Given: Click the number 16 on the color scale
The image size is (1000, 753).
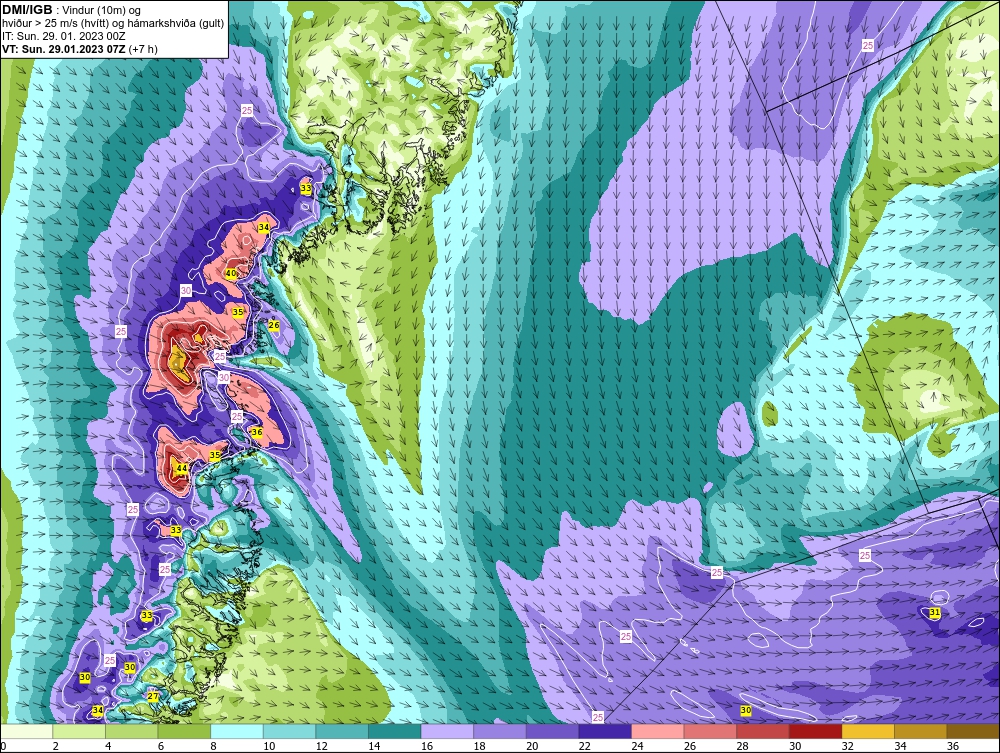Looking at the screenshot, I should pyautogui.click(x=427, y=746).
